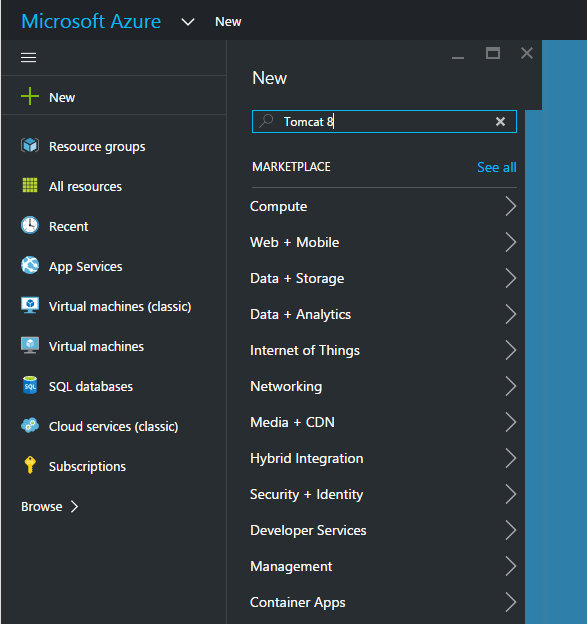The width and height of the screenshot is (587, 624).
Task: Expand the Microsoft Azure dropdown chevron
Action: click(x=188, y=22)
